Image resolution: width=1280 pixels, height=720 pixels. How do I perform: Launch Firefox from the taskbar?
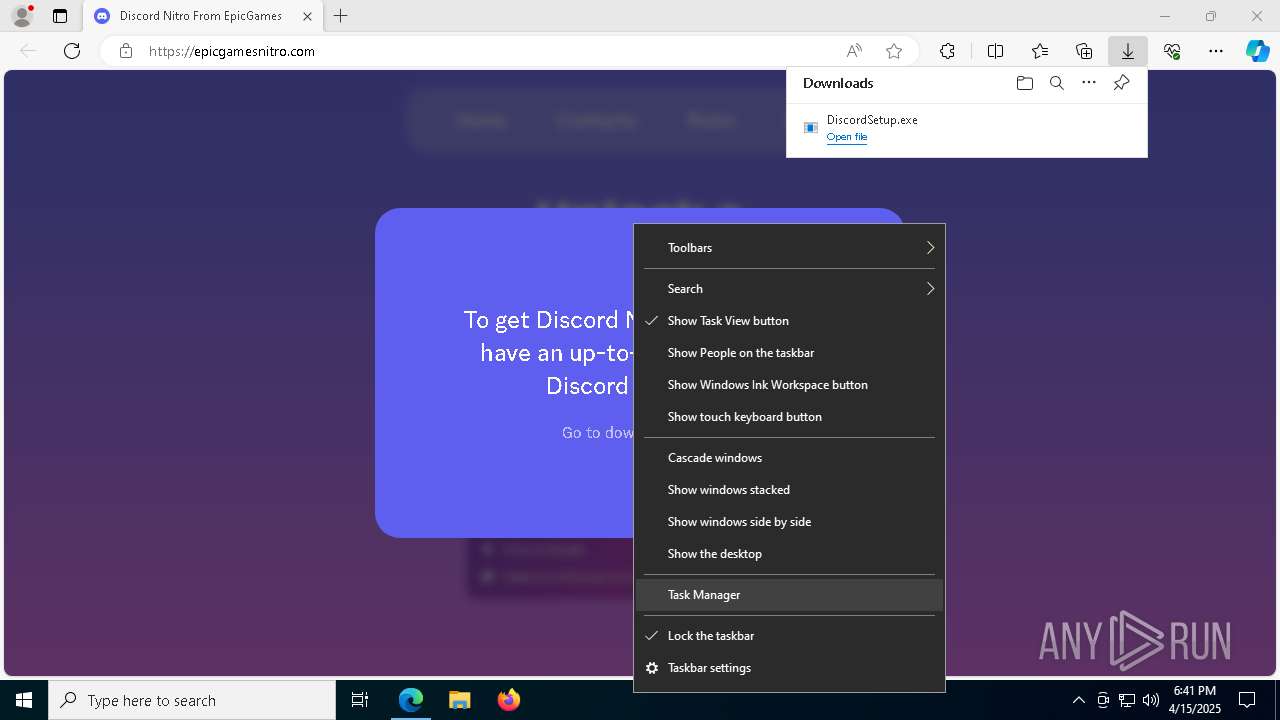pos(508,700)
